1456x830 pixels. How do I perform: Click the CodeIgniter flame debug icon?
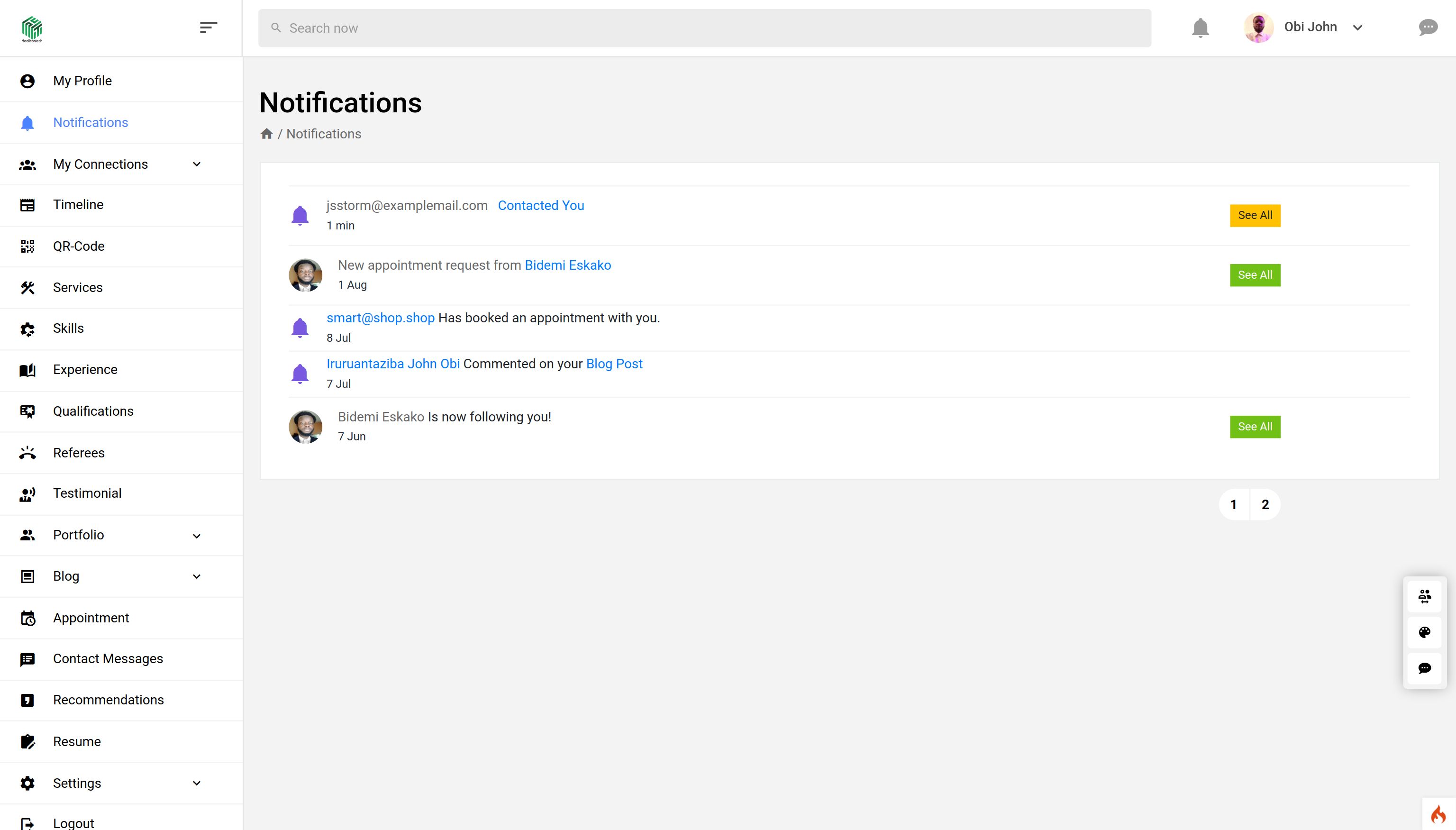[x=1438, y=815]
